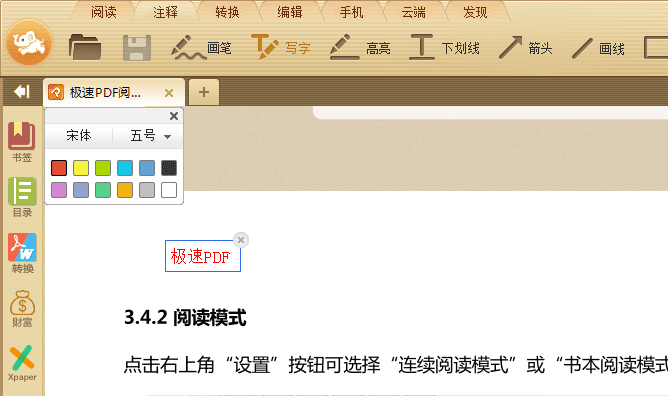
Task: Choose the 高亮 highlight tool
Action: click(360, 47)
